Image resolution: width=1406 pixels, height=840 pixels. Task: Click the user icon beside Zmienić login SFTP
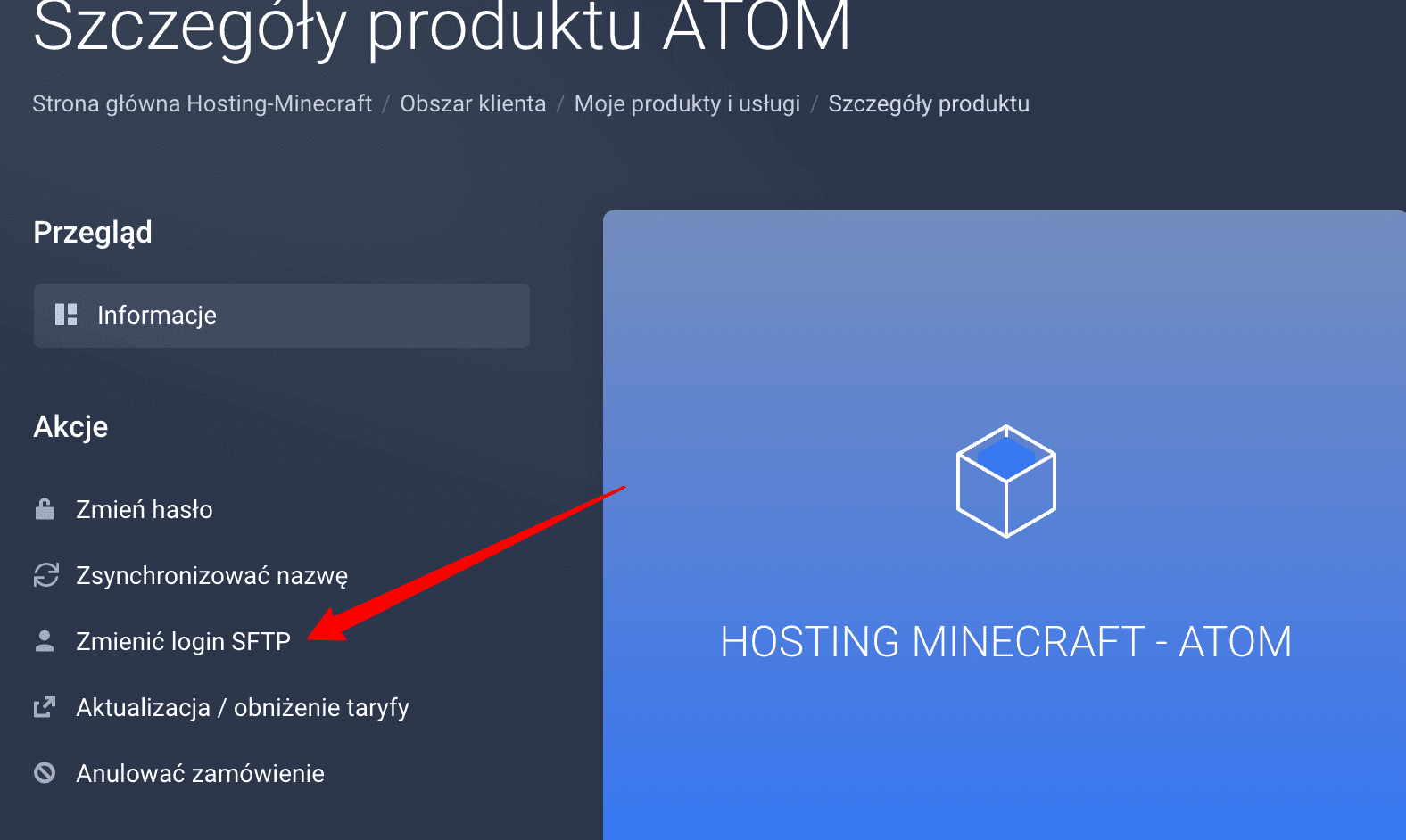pyautogui.click(x=45, y=641)
